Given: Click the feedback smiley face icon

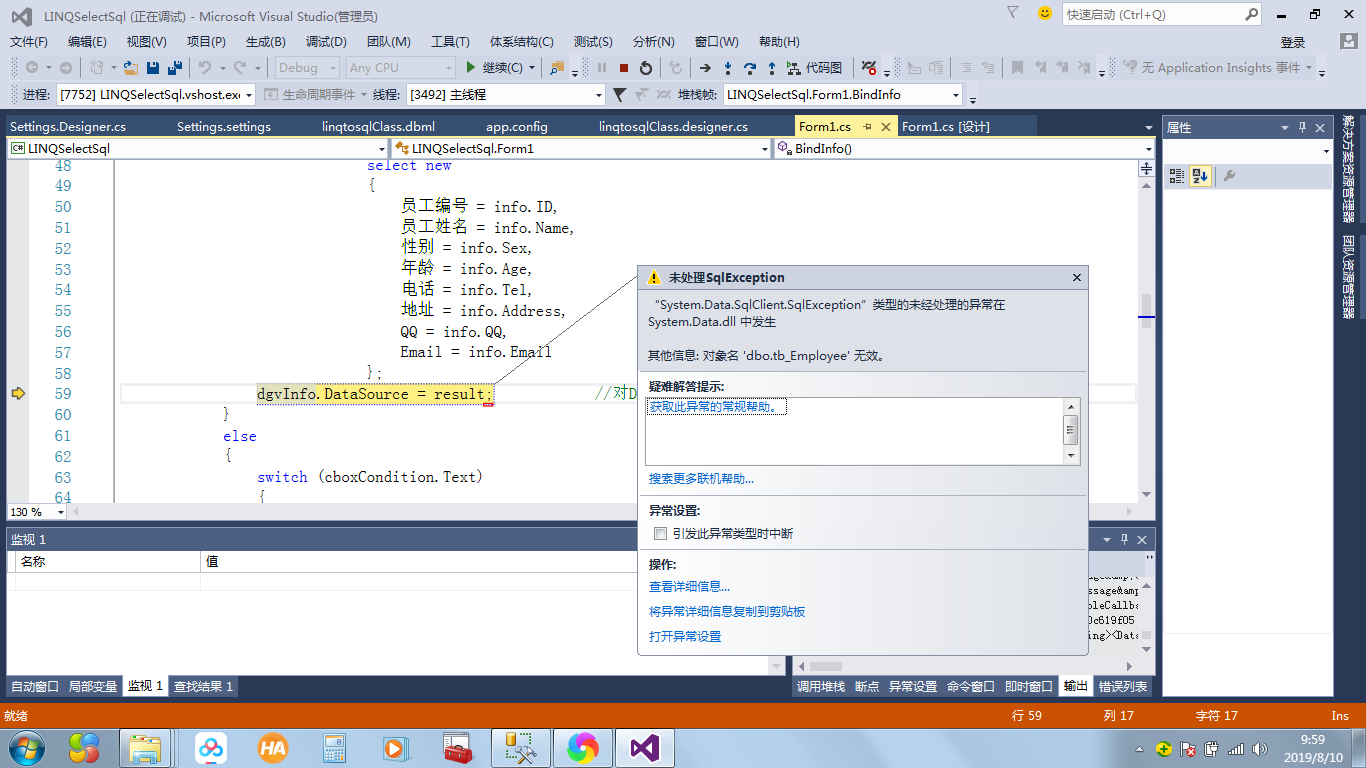Looking at the screenshot, I should [1045, 13].
